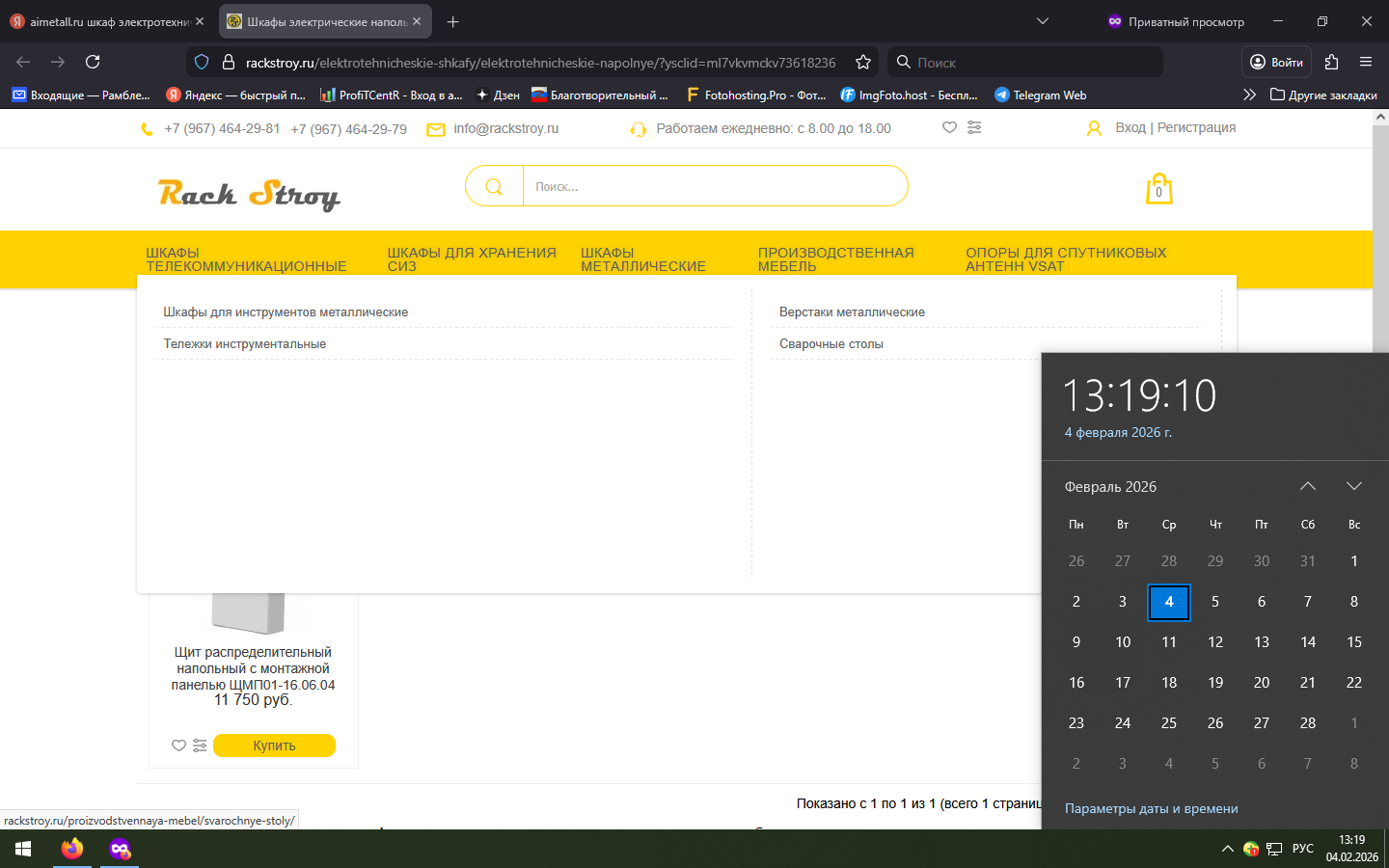Add ЩМП01-16.06.04 to wishlist

pyautogui.click(x=178, y=746)
